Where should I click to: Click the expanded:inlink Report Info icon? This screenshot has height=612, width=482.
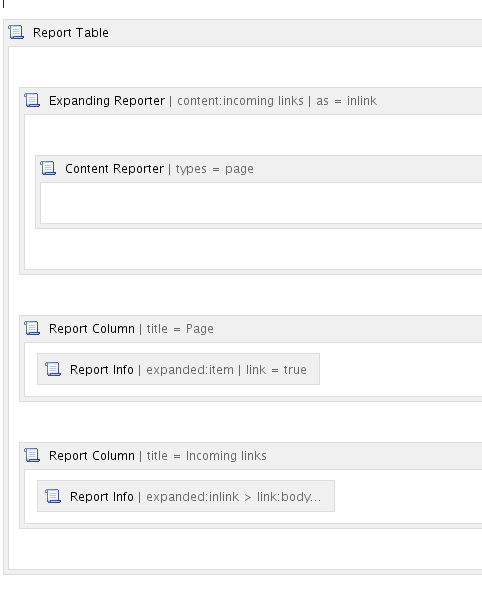[x=53, y=496]
